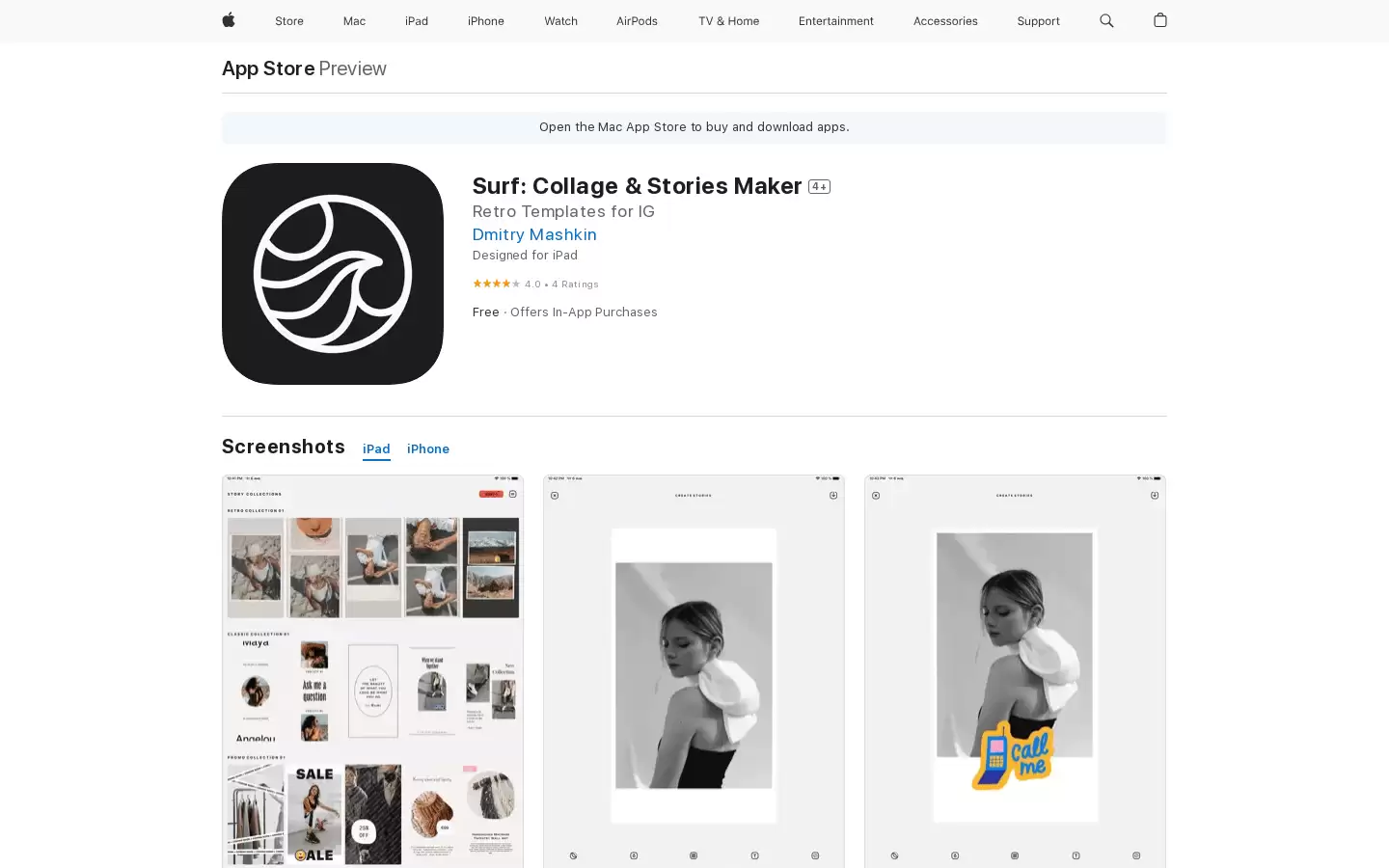Click the Call me phone sticker

[x=1012, y=755]
